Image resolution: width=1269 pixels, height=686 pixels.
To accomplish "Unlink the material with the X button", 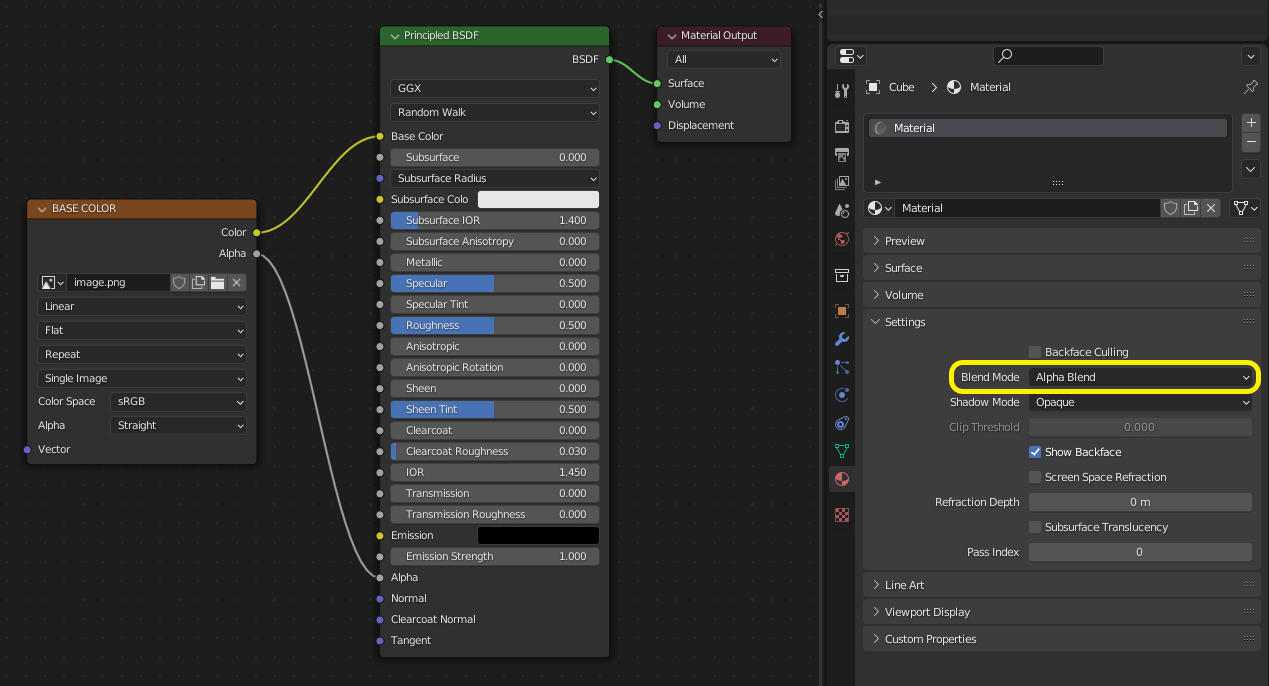I will coord(1211,207).
